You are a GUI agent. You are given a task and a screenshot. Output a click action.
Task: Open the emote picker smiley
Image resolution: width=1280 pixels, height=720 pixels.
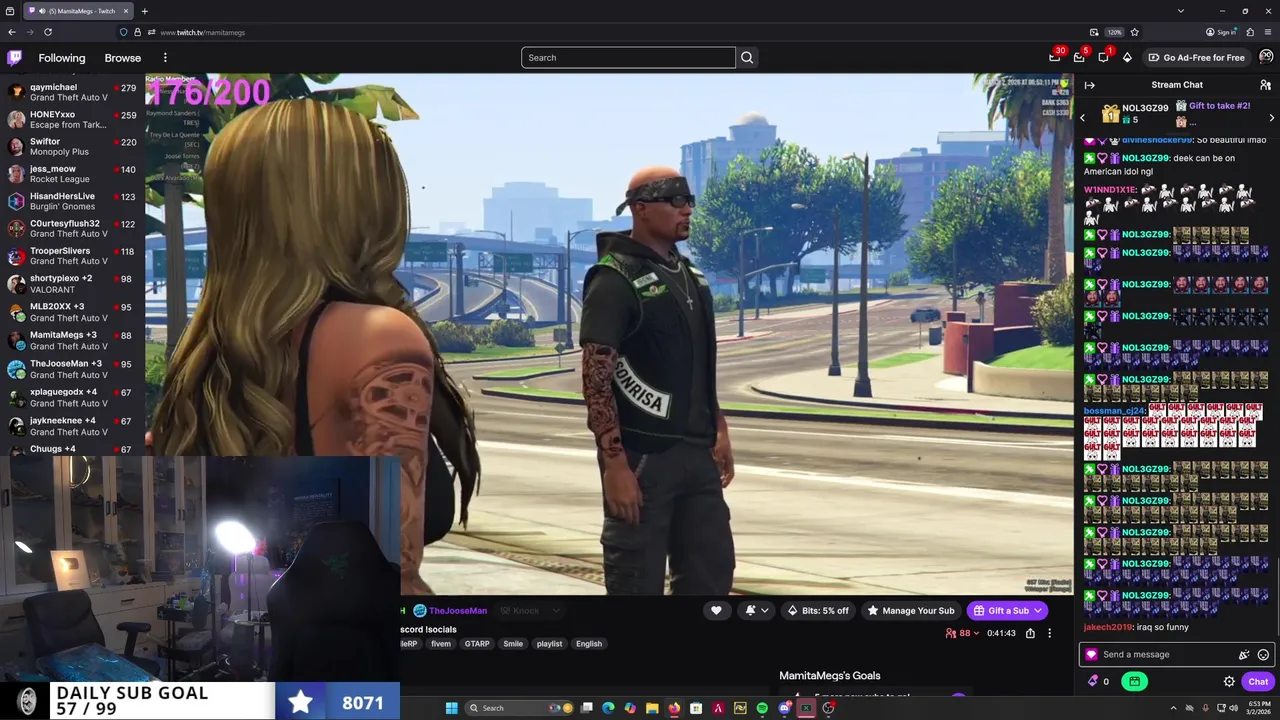pyautogui.click(x=1263, y=655)
